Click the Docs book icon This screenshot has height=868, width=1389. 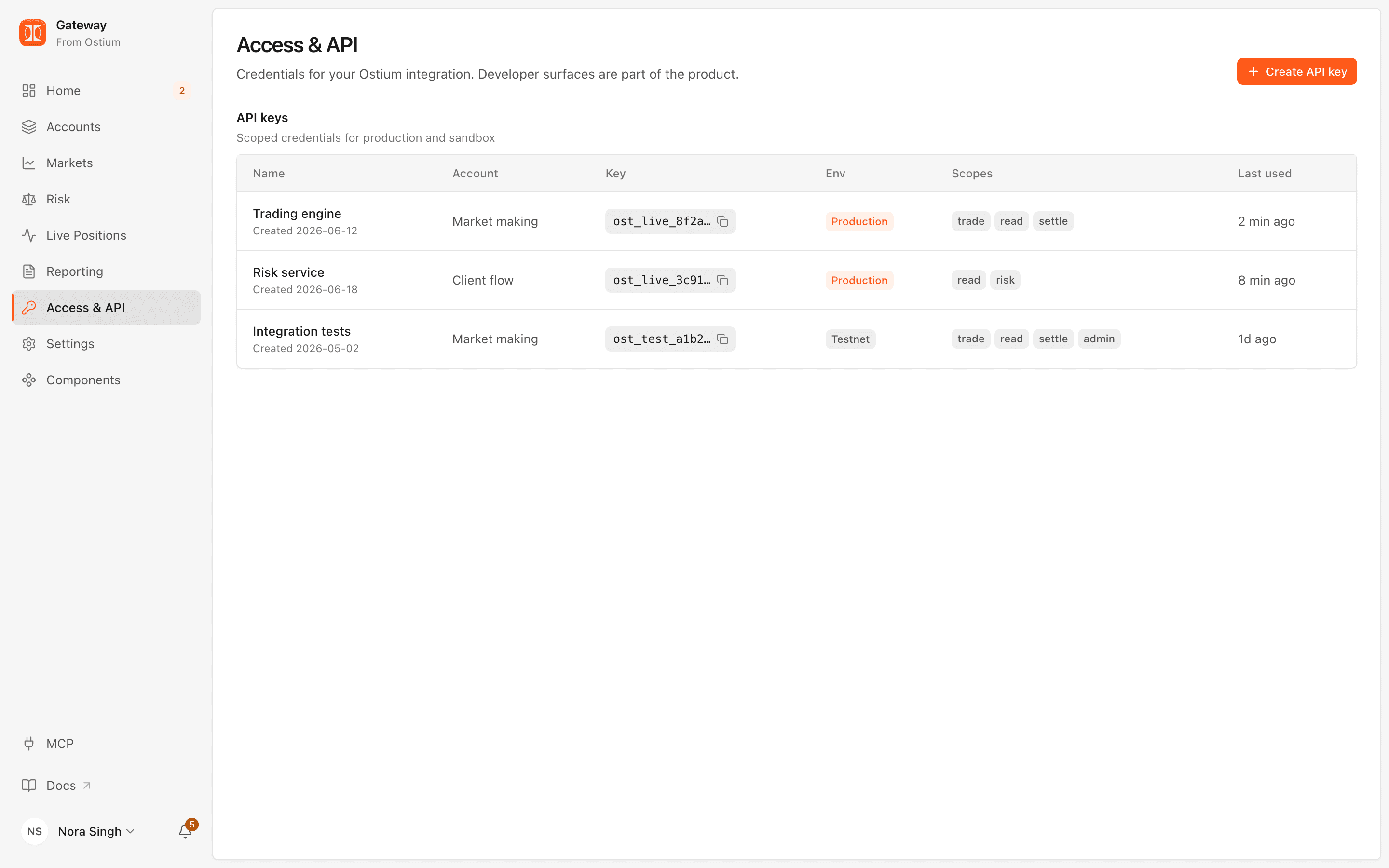(29, 786)
